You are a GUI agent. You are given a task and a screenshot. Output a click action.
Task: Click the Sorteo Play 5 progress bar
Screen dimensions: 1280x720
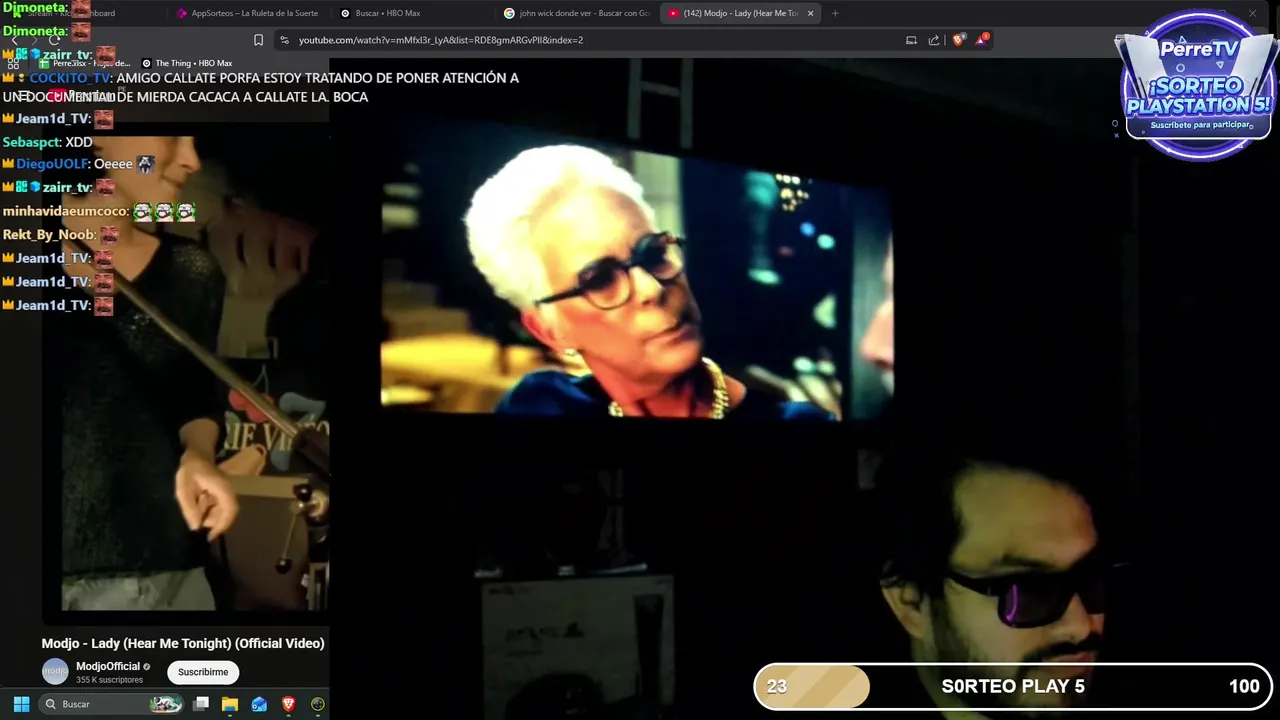pos(1012,687)
